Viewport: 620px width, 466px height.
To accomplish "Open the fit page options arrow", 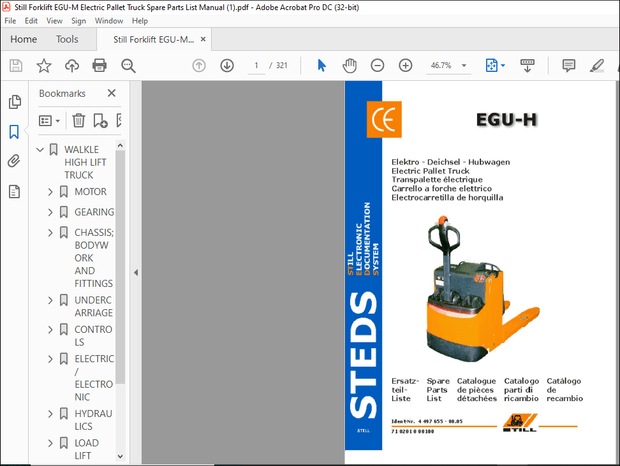I will point(503,66).
